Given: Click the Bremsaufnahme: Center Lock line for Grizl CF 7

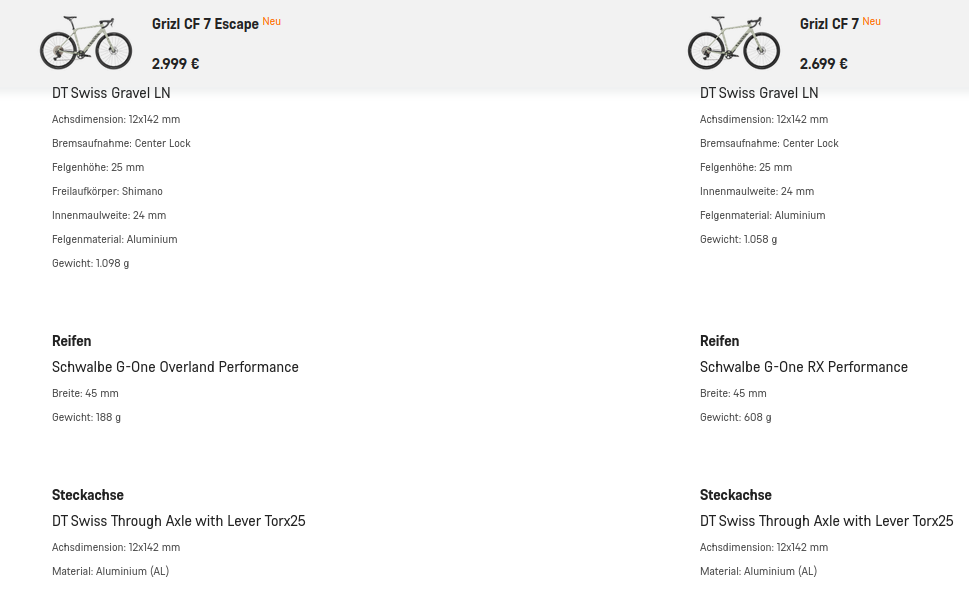Looking at the screenshot, I should click(x=769, y=143).
